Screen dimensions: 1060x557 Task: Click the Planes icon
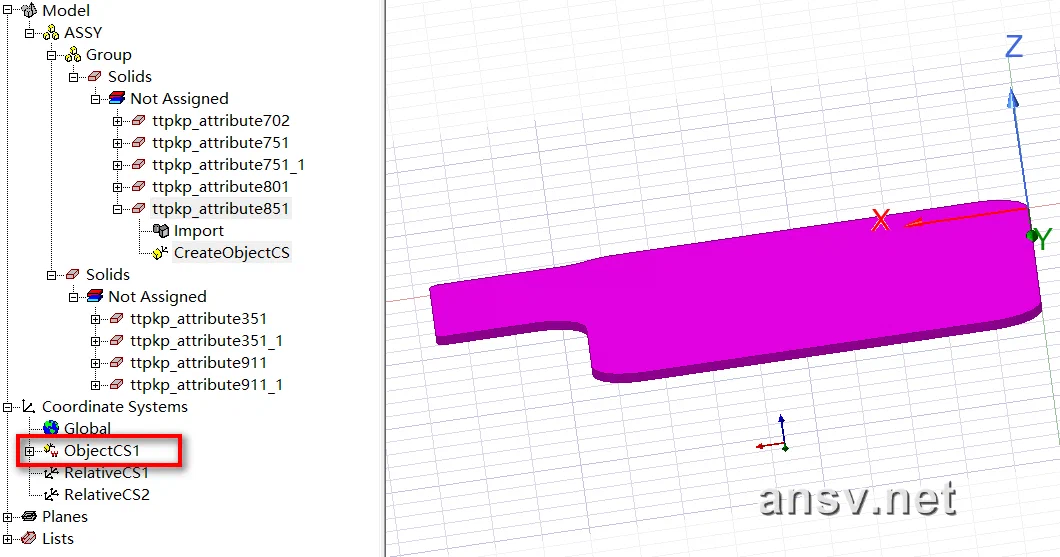[29, 516]
